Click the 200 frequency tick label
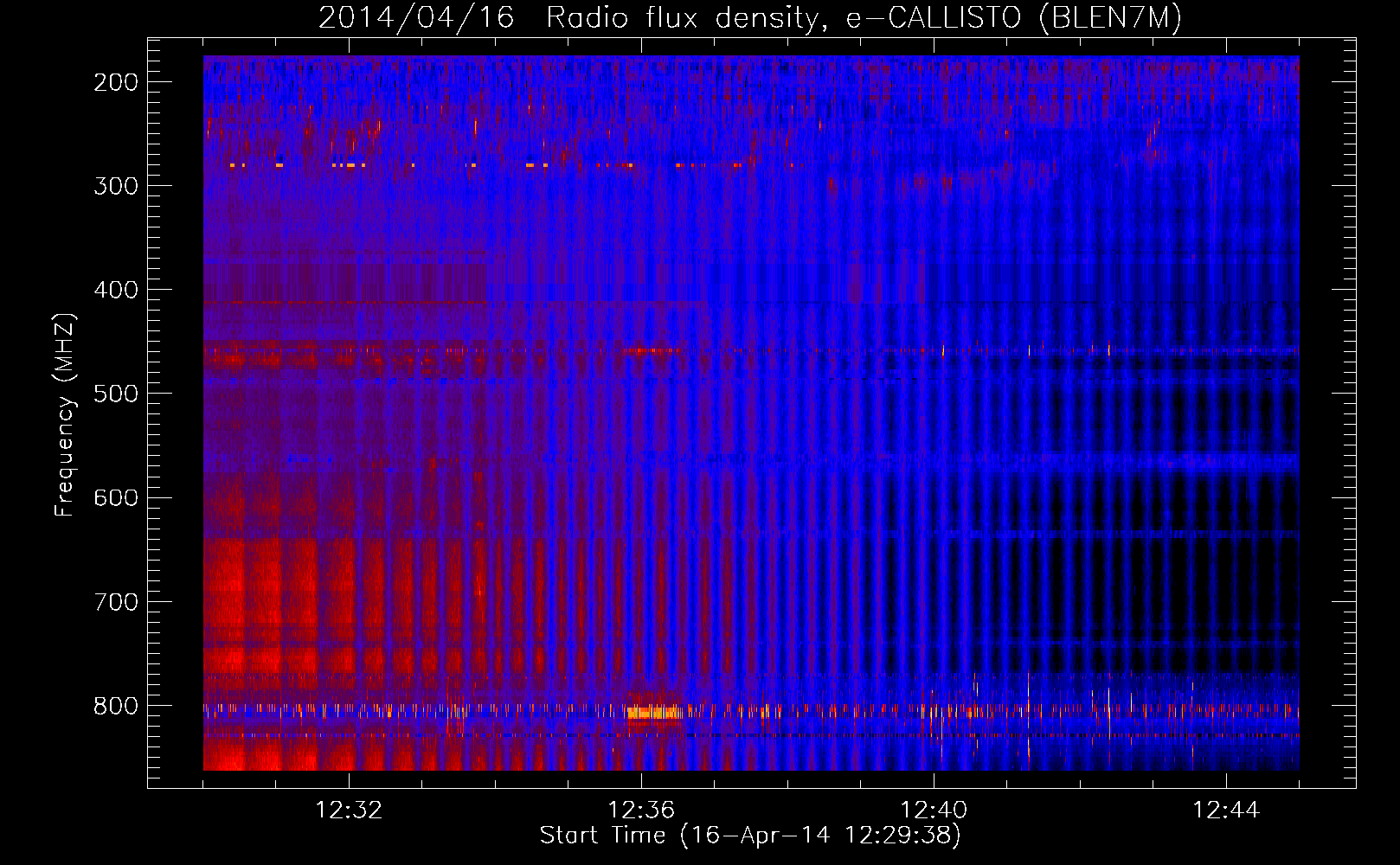The height and width of the screenshot is (865, 1400). [116, 82]
